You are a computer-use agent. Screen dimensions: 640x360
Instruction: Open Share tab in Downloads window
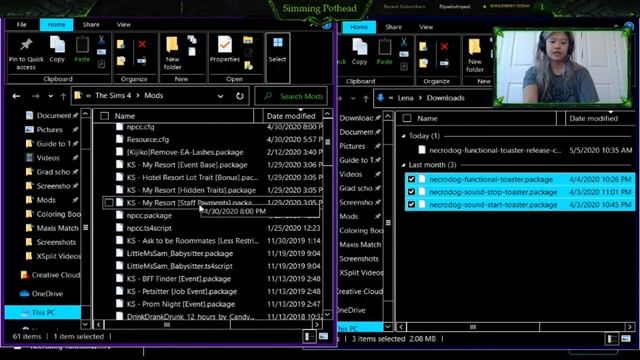point(393,27)
